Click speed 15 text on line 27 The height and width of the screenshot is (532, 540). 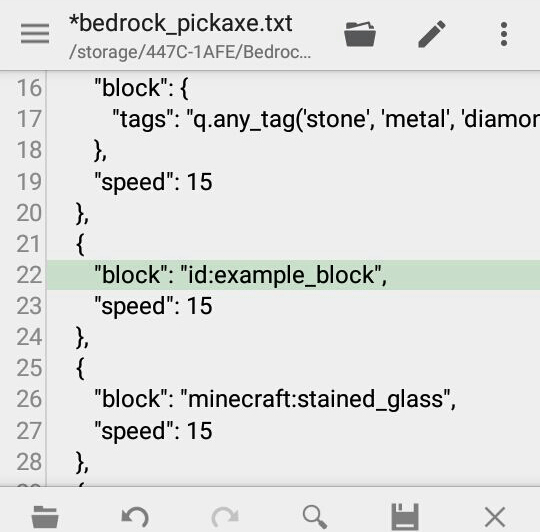click(153, 430)
